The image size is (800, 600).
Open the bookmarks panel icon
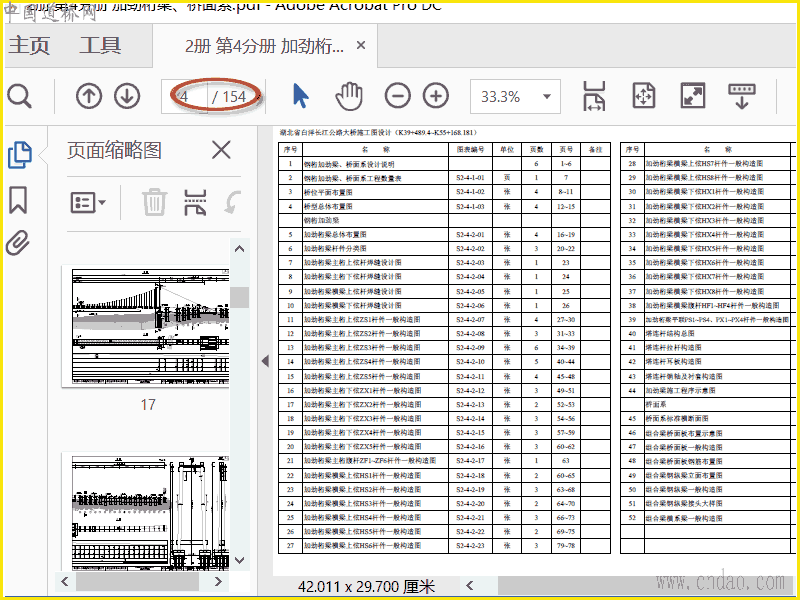click(x=18, y=199)
